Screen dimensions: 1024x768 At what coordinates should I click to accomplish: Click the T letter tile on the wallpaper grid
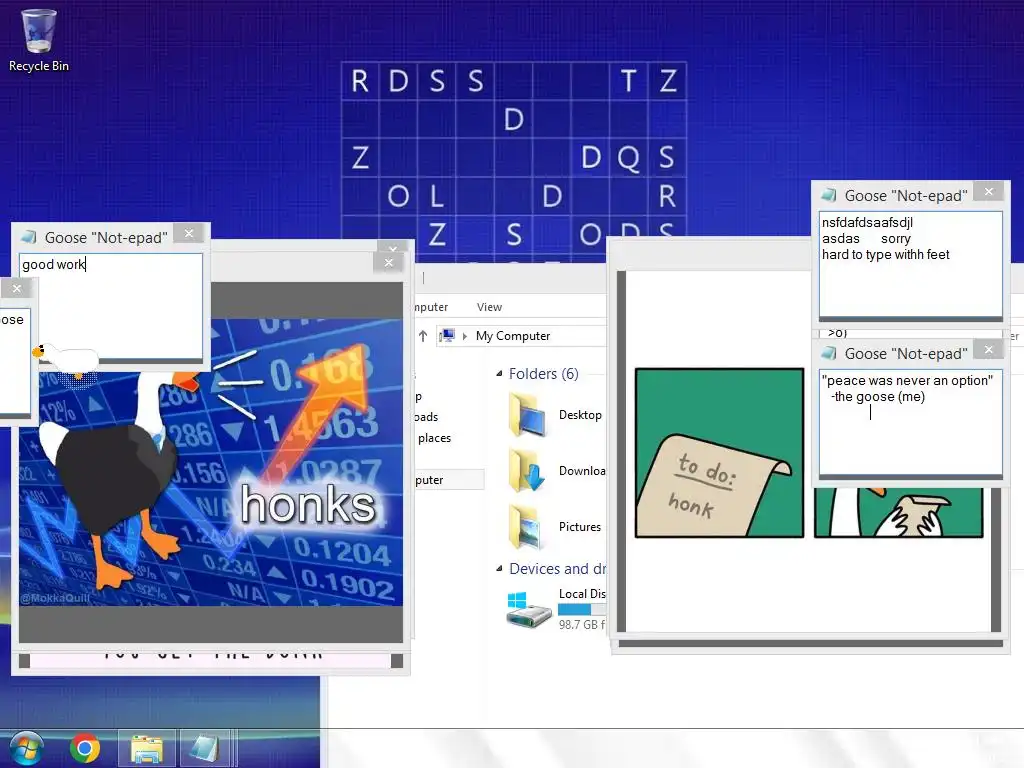[628, 81]
